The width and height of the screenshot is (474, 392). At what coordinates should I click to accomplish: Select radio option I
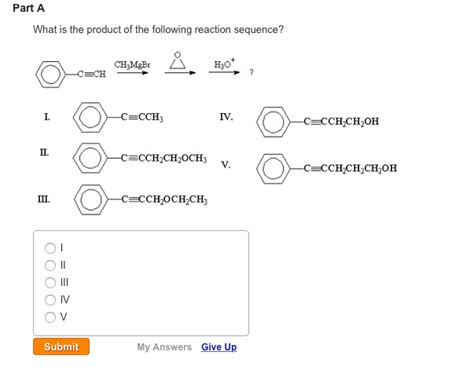pos(50,248)
